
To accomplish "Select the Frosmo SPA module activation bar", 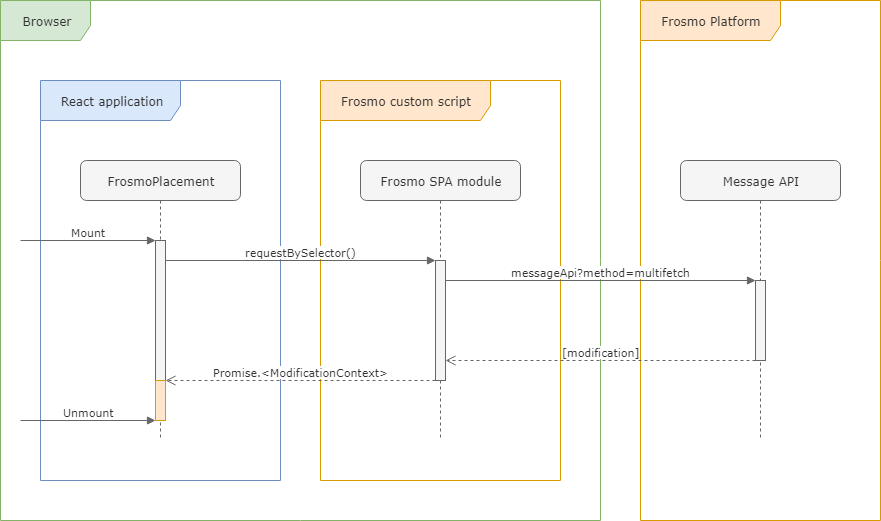I will [440, 320].
